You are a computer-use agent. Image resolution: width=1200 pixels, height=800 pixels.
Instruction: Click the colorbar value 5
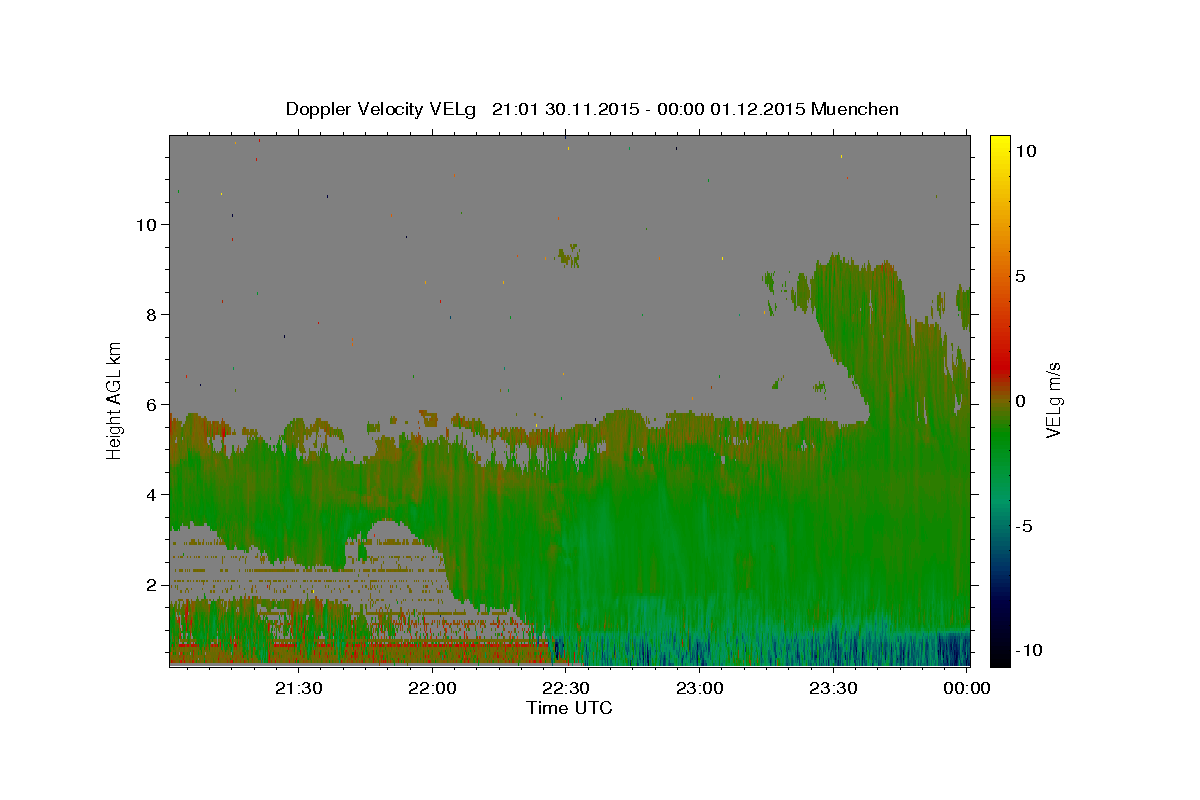coord(1020,276)
